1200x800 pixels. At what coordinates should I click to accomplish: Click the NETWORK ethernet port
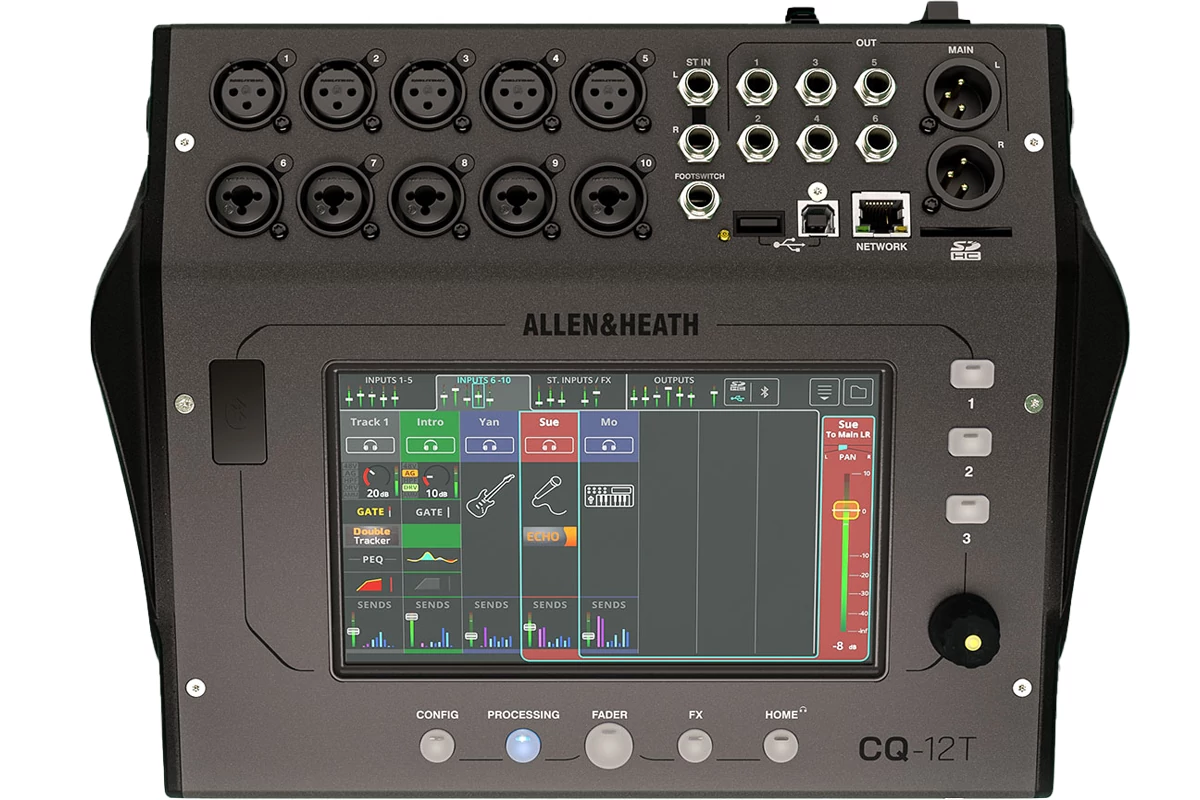(x=881, y=213)
